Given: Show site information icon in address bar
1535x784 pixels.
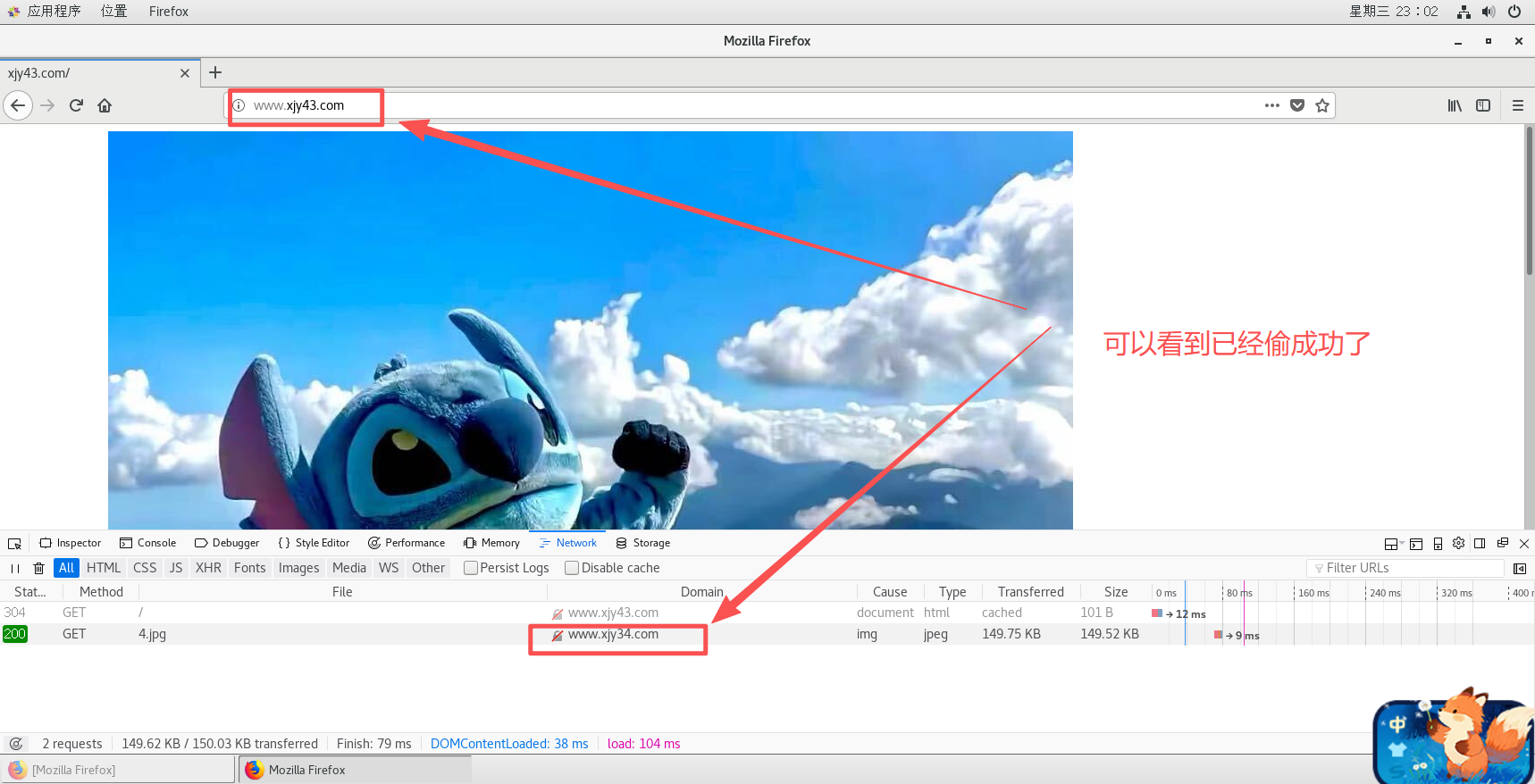Looking at the screenshot, I should coord(239,105).
